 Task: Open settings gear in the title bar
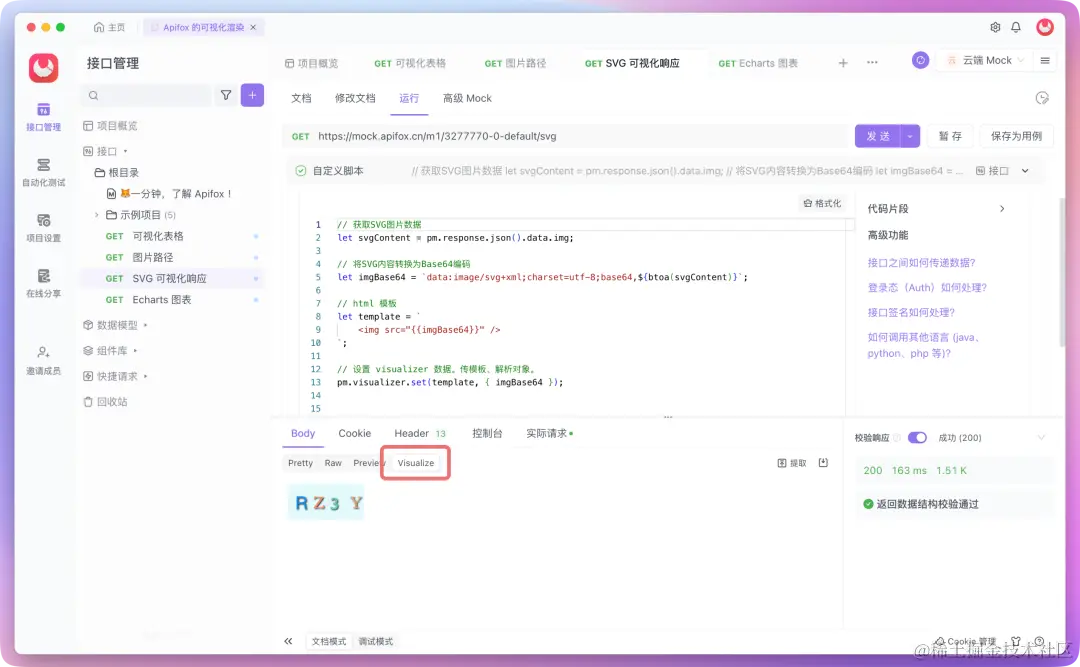(x=995, y=27)
